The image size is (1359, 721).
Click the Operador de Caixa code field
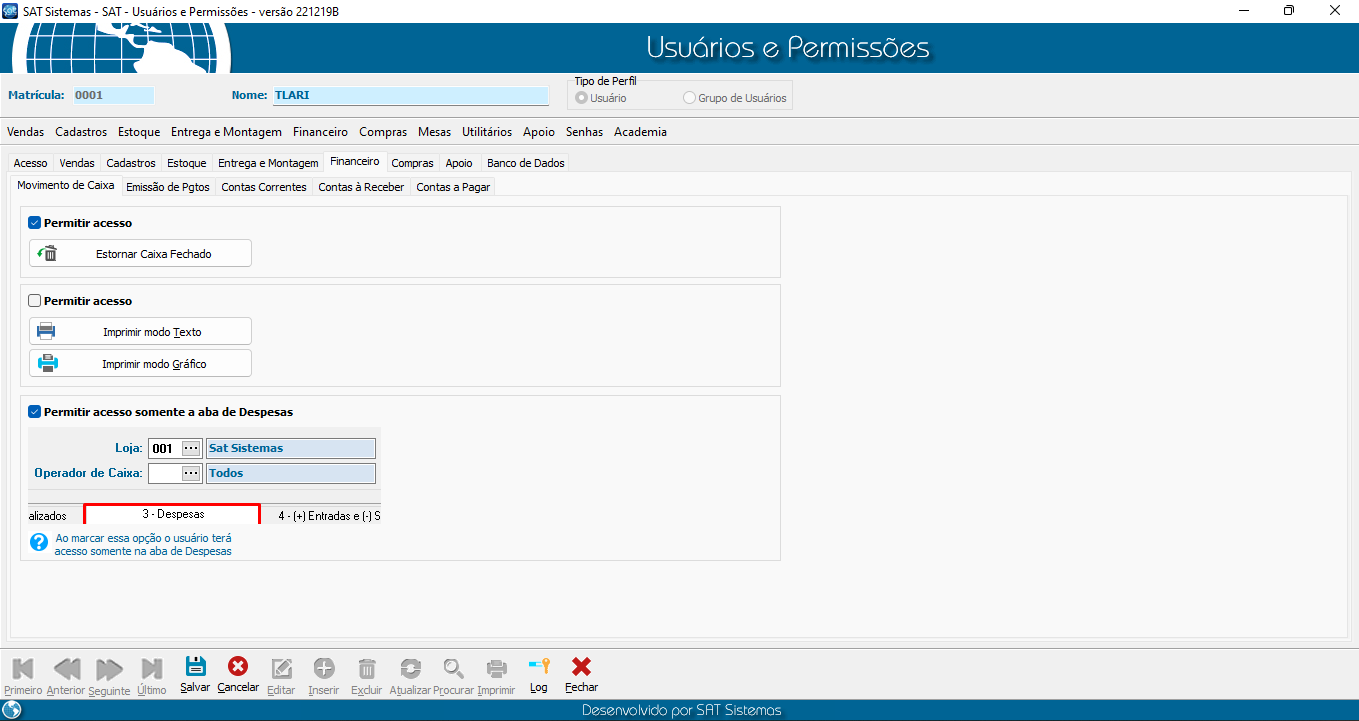163,473
